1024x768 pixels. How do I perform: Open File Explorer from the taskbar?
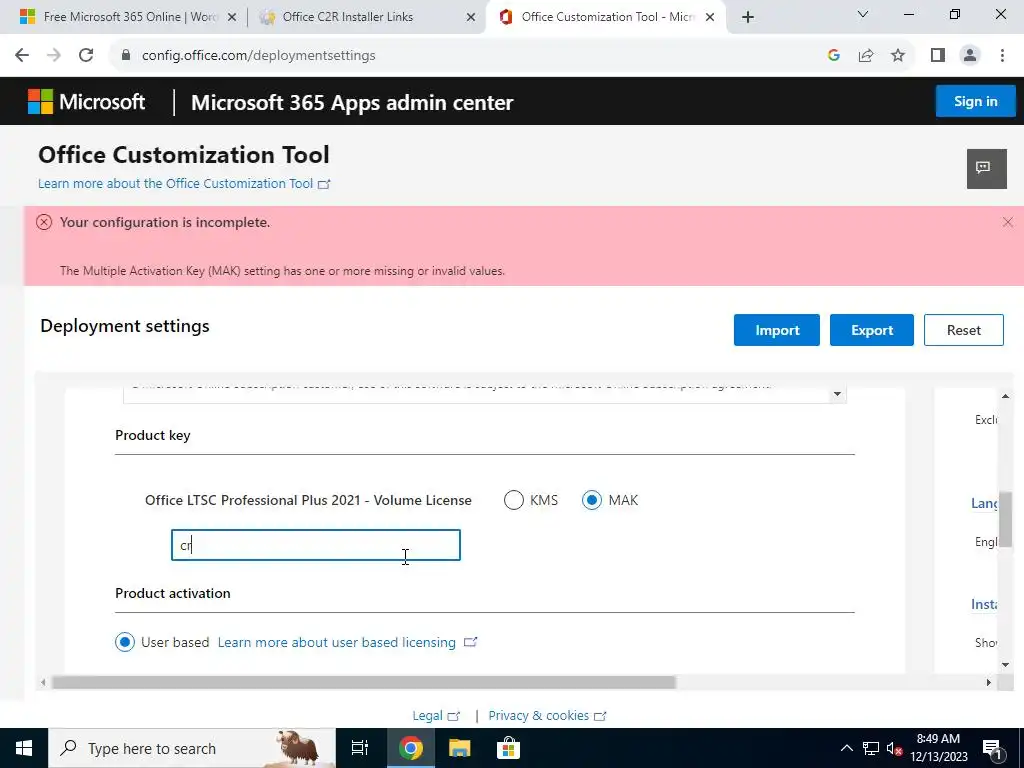pos(460,748)
